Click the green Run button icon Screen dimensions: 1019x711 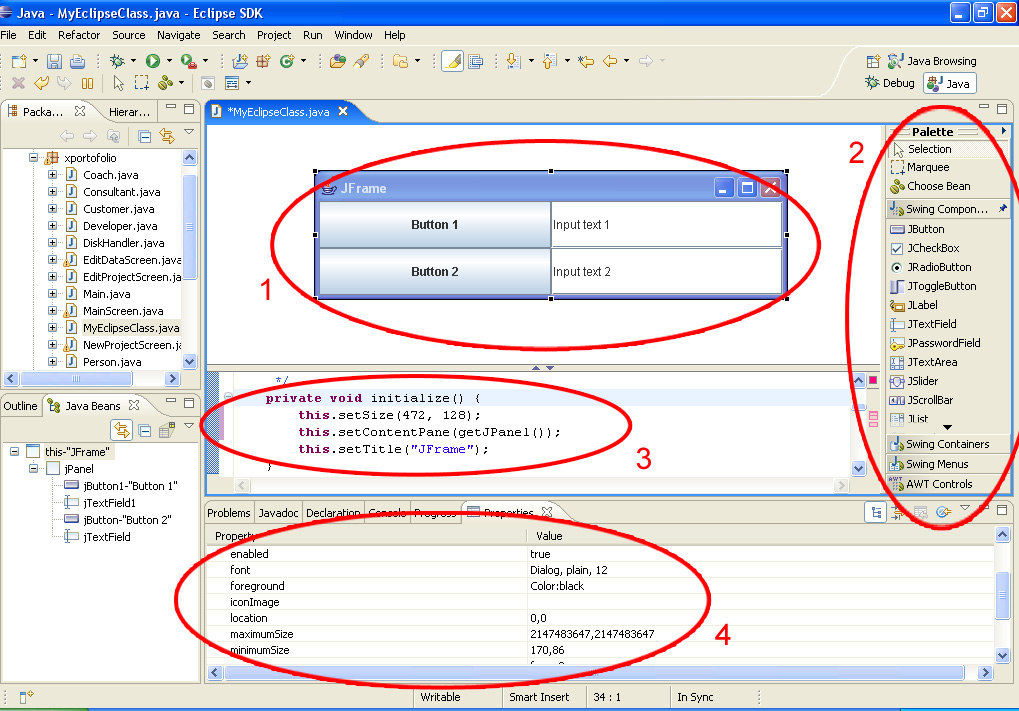pos(153,61)
